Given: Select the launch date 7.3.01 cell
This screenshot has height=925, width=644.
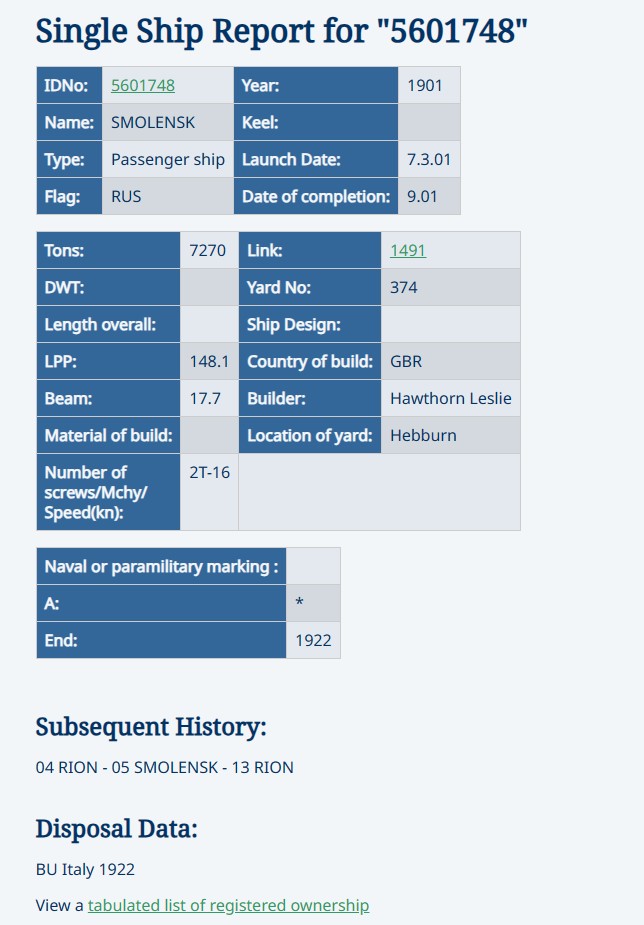Looking at the screenshot, I should point(429,159).
